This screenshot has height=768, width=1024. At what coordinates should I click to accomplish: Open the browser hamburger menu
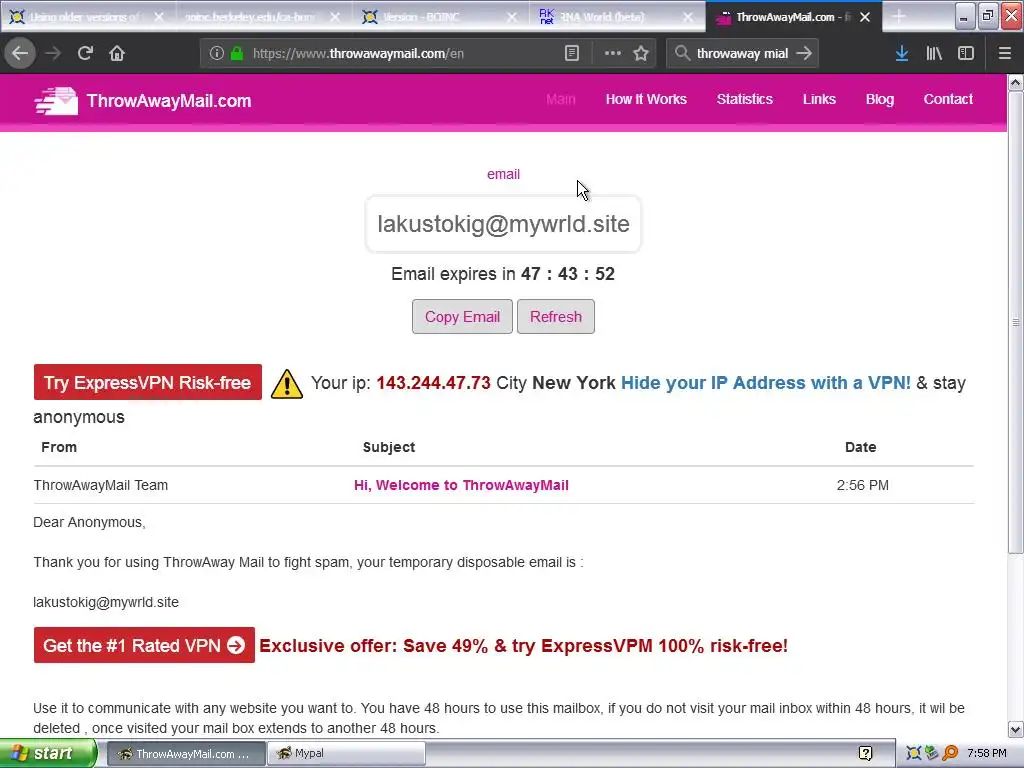click(x=1004, y=54)
